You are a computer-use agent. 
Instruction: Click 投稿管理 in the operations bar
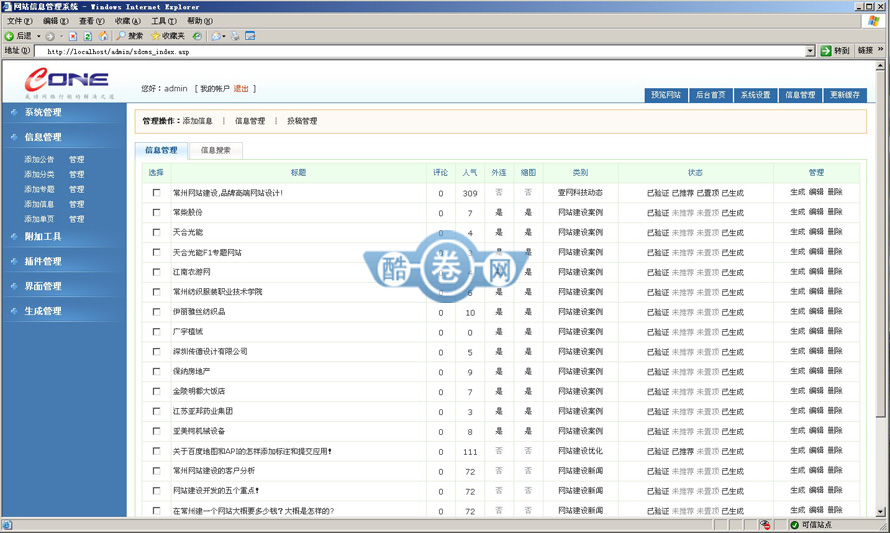(302, 121)
